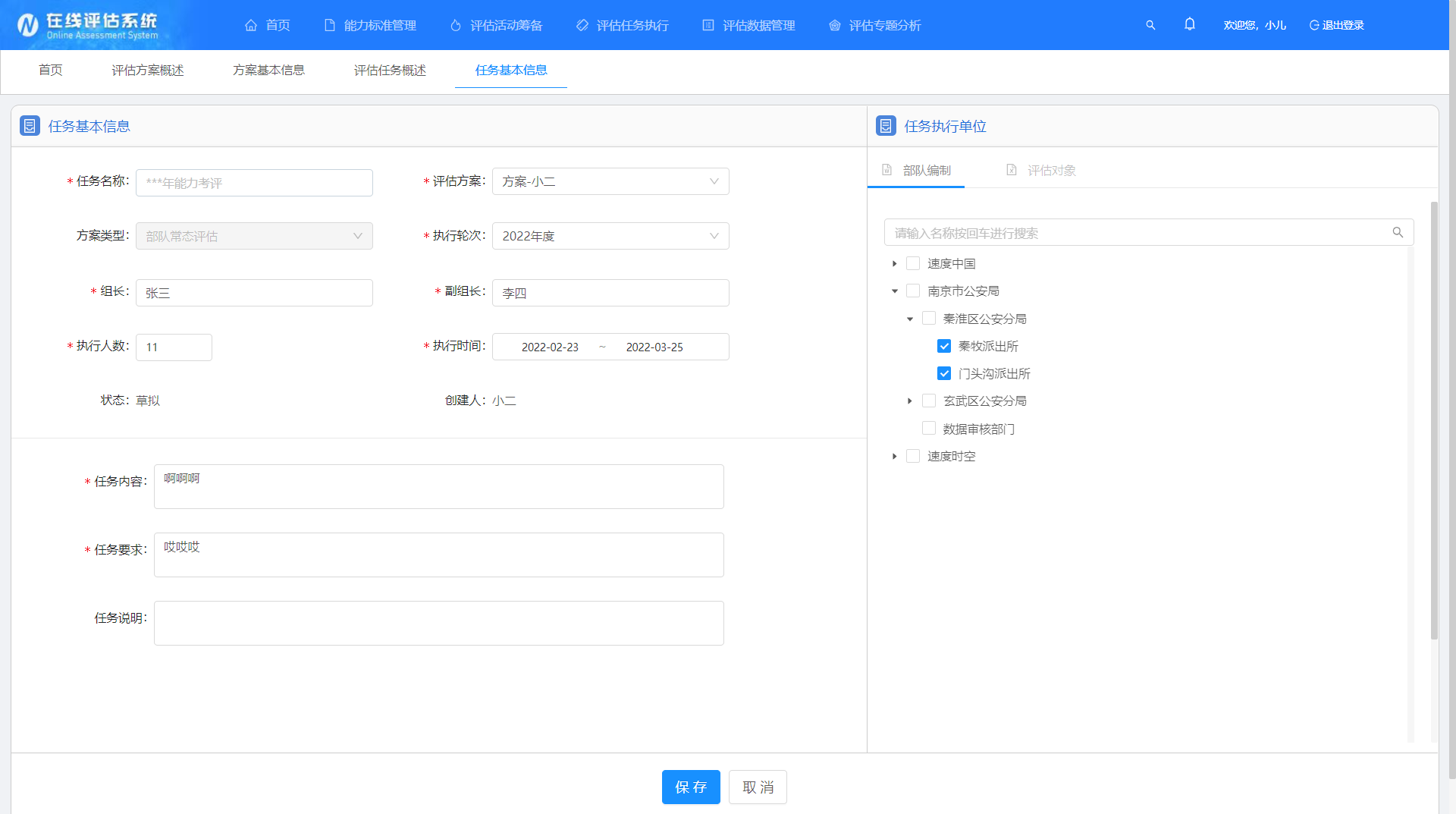Focus the 任务要求 text area
1456x814 pixels.
tap(439, 555)
